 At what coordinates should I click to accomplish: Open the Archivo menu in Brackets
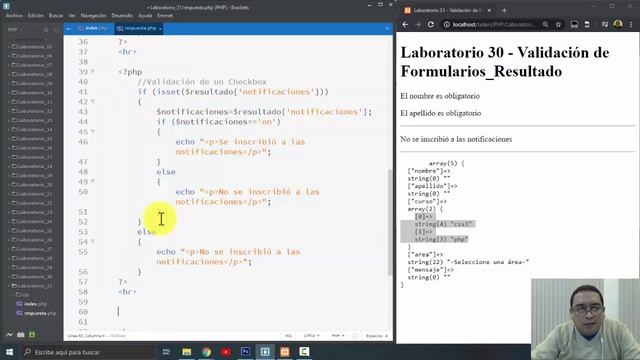pyautogui.click(x=14, y=16)
